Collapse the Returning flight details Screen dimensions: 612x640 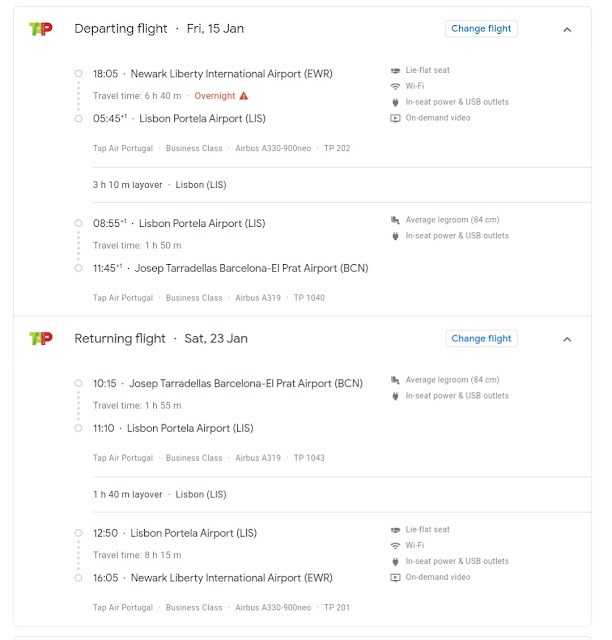tap(567, 339)
